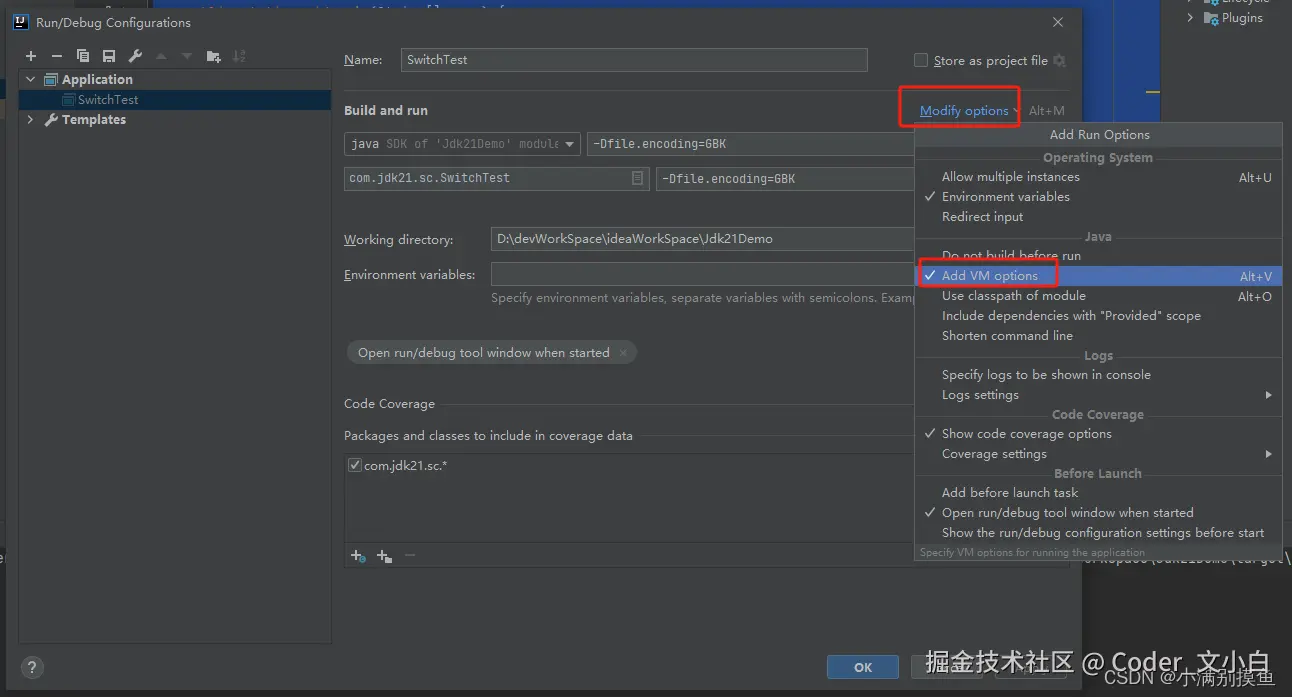Select Specify logs to be shown in console
Screen dimensions: 1292x697
coord(1098,375)
